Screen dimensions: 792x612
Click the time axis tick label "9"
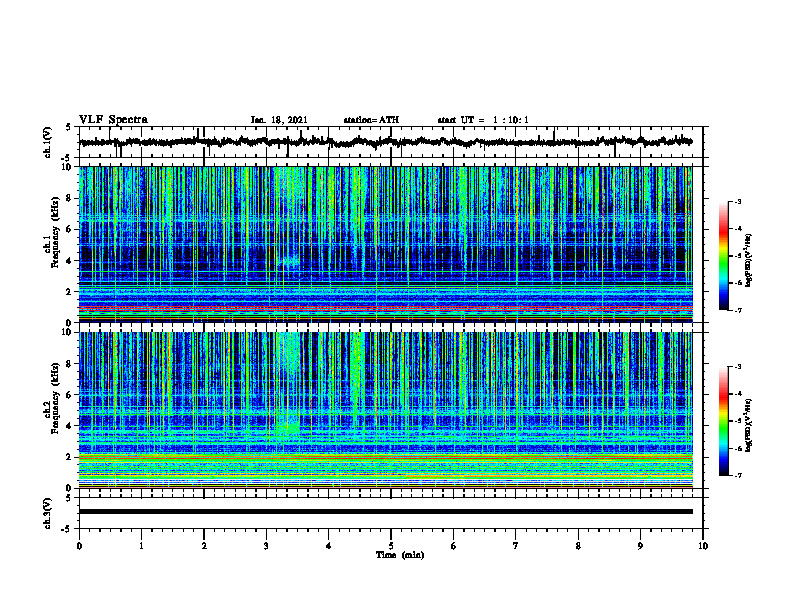pyautogui.click(x=640, y=546)
